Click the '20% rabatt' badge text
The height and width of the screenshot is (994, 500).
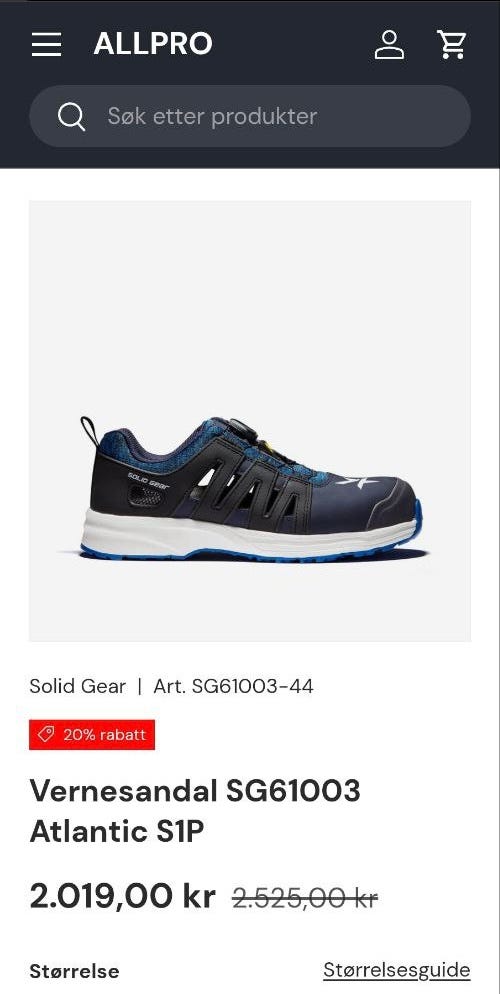[x=105, y=735]
